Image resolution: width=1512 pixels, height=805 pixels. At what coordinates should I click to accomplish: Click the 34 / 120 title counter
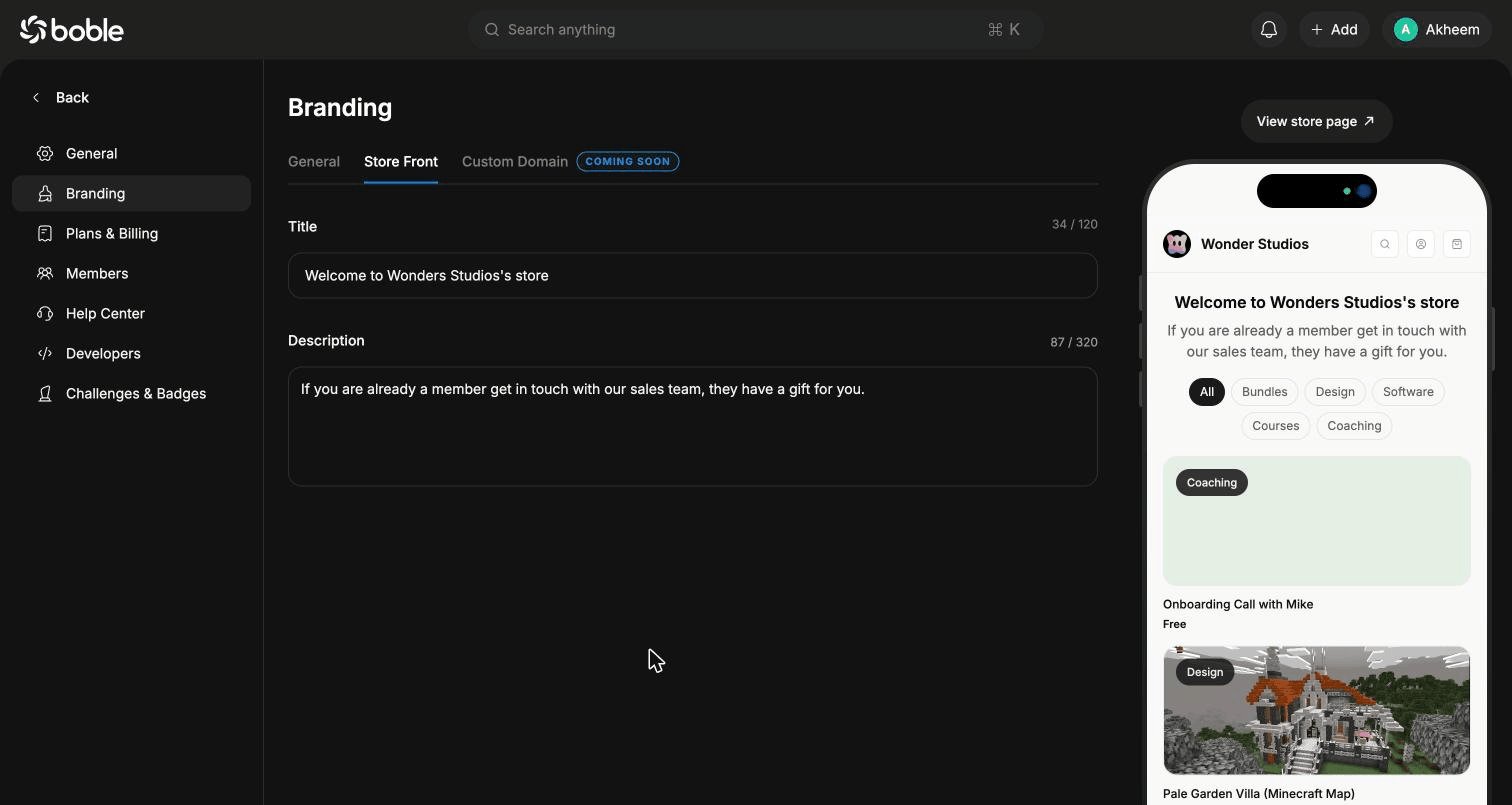[1075, 224]
